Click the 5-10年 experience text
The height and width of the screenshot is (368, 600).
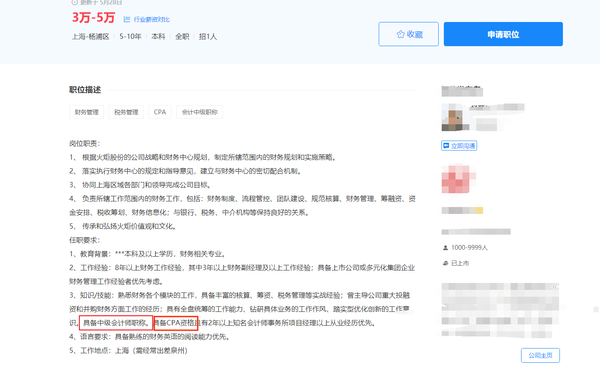(130, 37)
